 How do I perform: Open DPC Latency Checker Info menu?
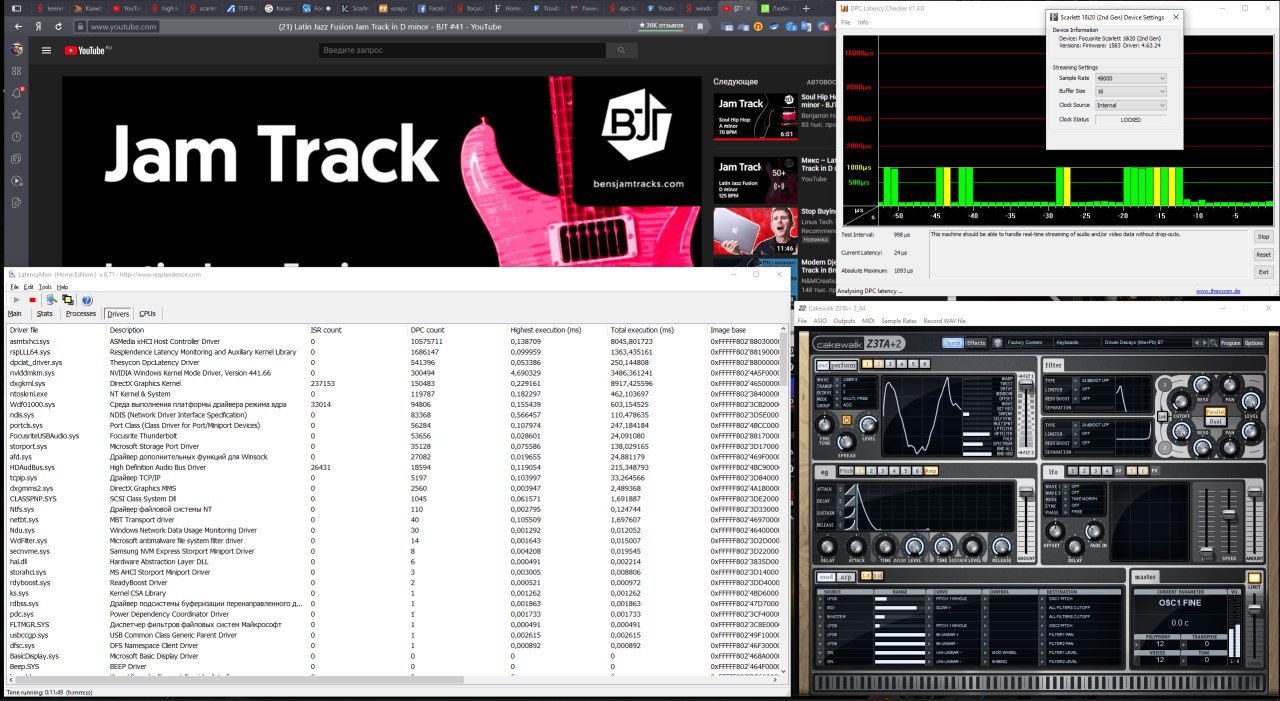coord(862,21)
